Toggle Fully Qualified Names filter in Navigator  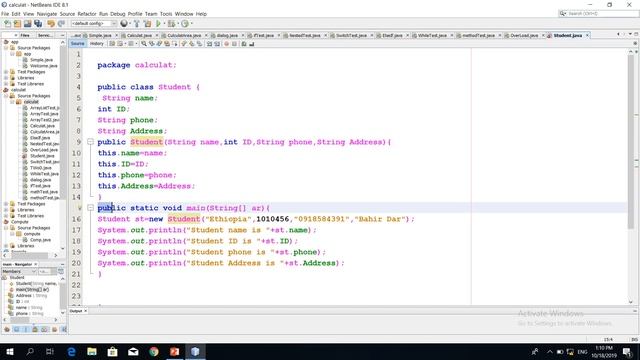pos(54,329)
